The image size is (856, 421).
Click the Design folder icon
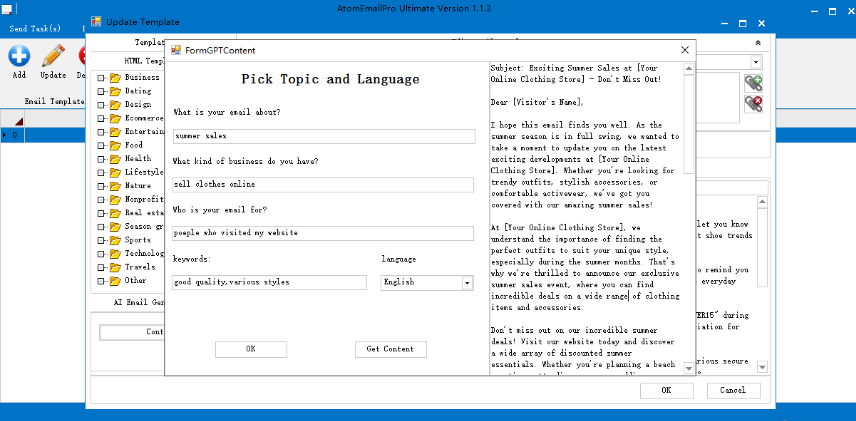tap(115, 104)
